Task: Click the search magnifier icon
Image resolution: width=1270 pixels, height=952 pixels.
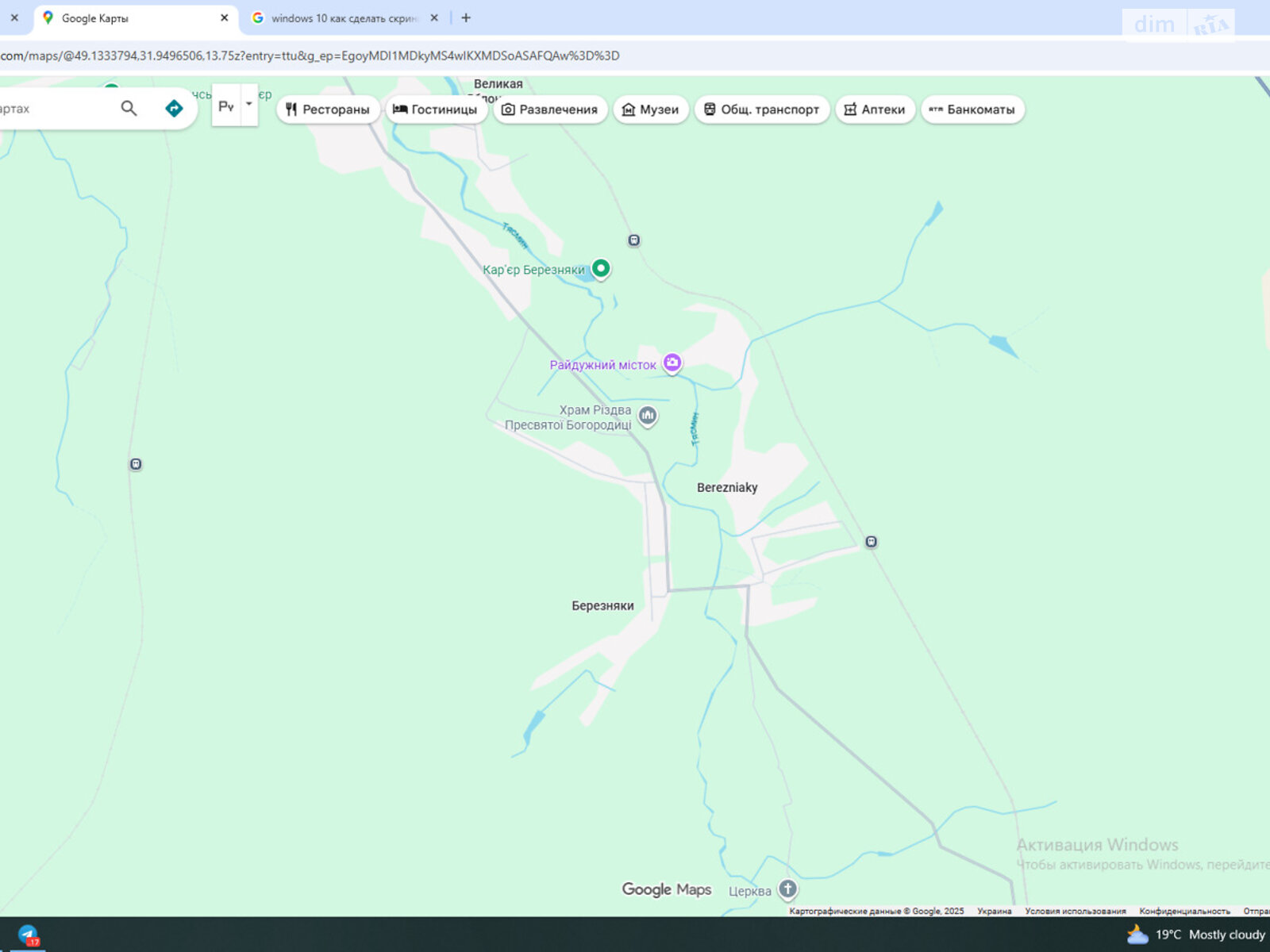Action: click(x=129, y=109)
